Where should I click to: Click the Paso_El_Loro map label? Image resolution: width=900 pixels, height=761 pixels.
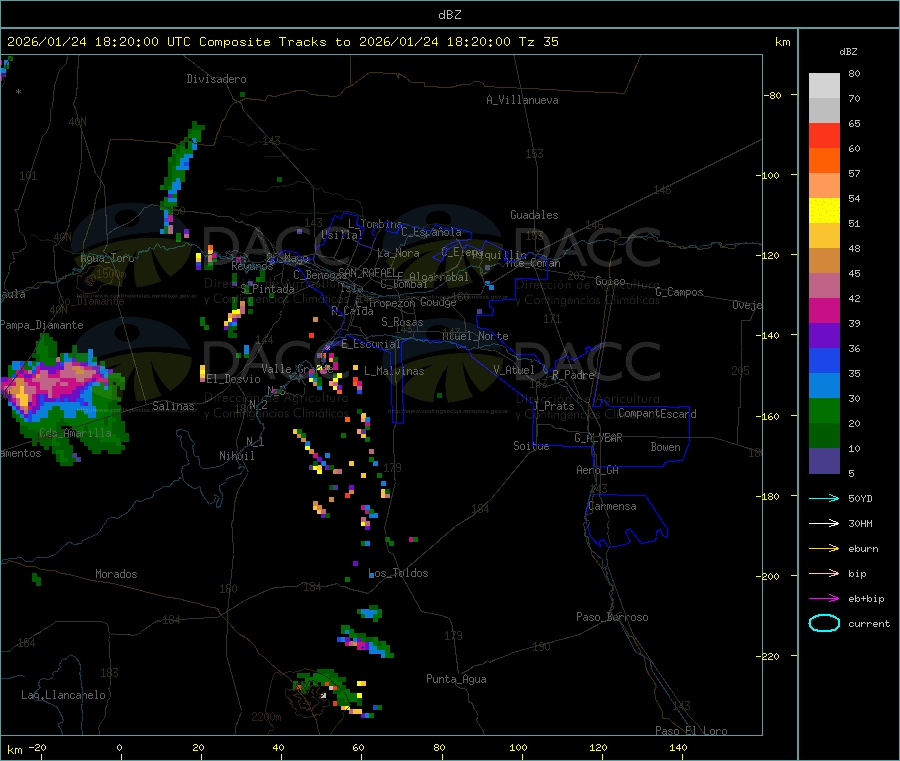pyautogui.click(x=692, y=731)
